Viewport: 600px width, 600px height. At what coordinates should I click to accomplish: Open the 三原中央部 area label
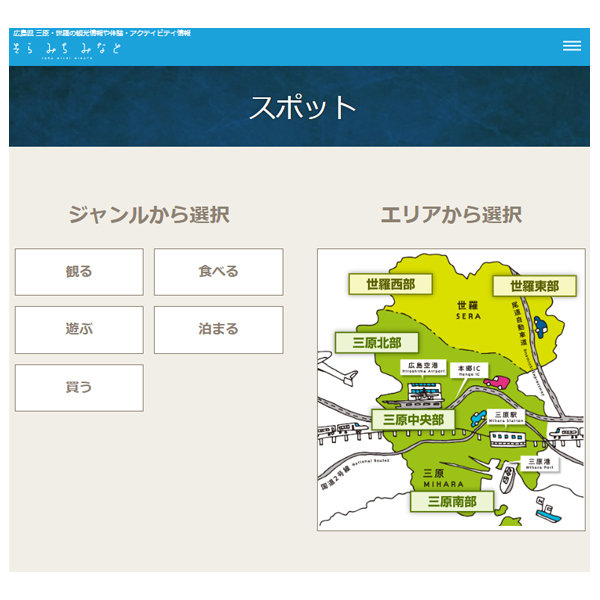click(x=413, y=419)
